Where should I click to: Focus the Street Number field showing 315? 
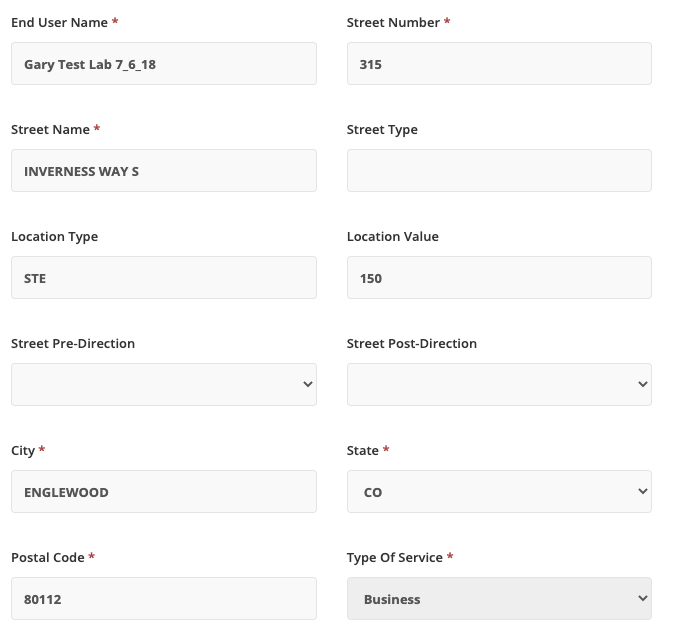tap(499, 64)
